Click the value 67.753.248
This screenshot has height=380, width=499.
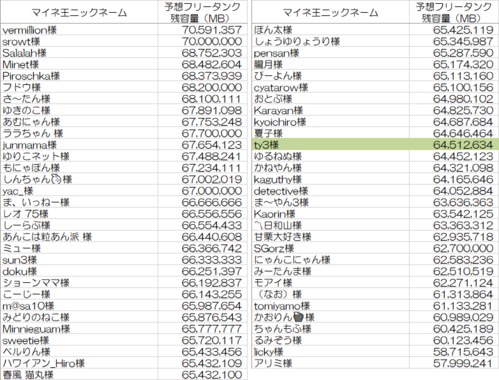pyautogui.click(x=212, y=122)
